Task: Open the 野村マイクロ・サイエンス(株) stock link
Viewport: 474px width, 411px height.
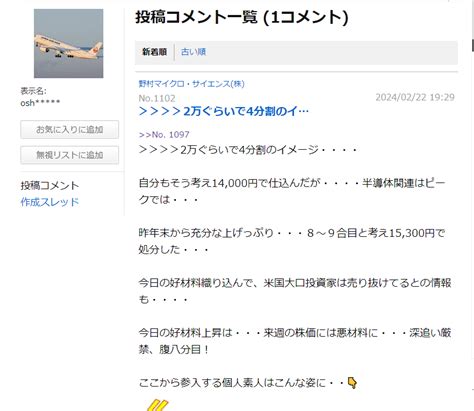Action: pyautogui.click(x=191, y=84)
